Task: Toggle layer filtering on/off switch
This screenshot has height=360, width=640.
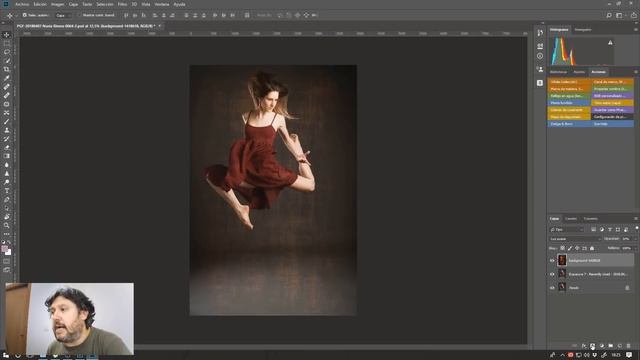Action: [x=636, y=228]
